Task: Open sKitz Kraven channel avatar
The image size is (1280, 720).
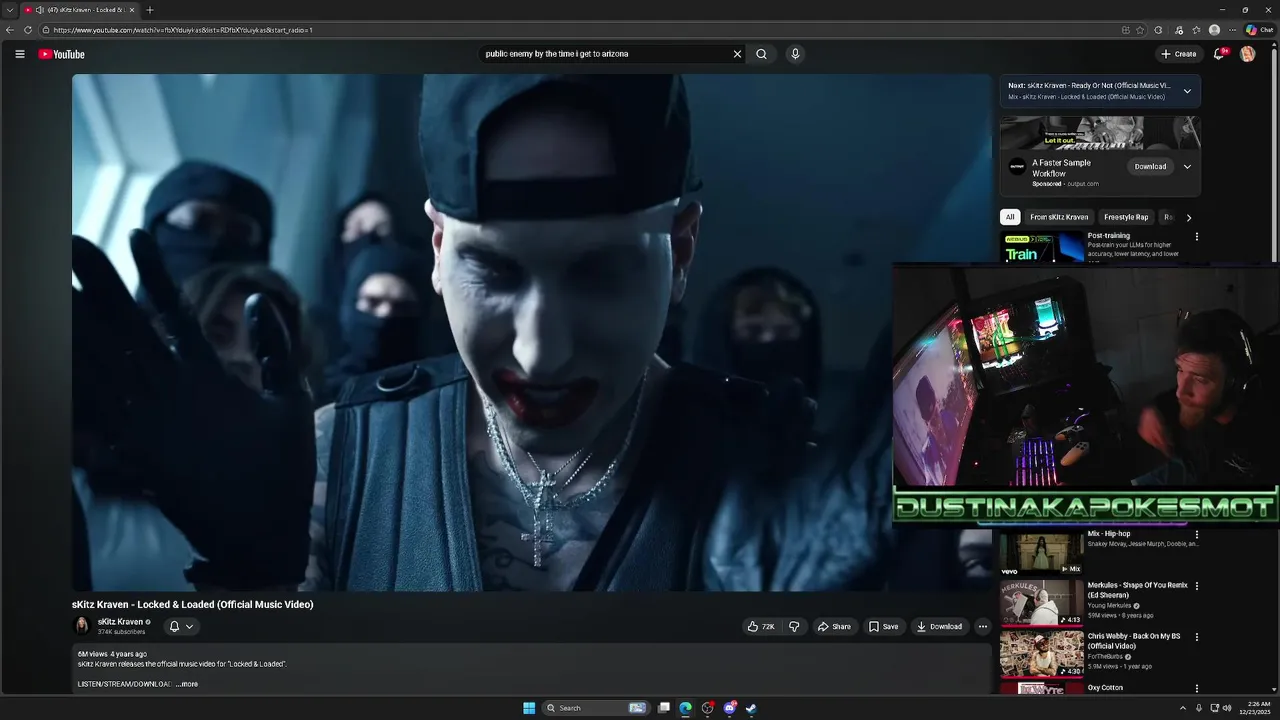Action: (x=82, y=626)
